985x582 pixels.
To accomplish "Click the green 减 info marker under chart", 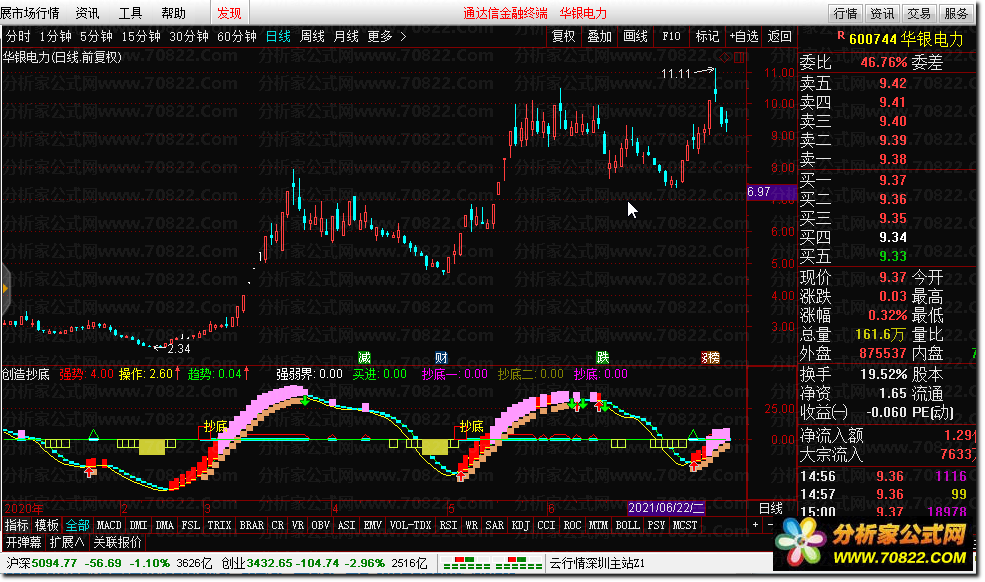I will [x=364, y=358].
